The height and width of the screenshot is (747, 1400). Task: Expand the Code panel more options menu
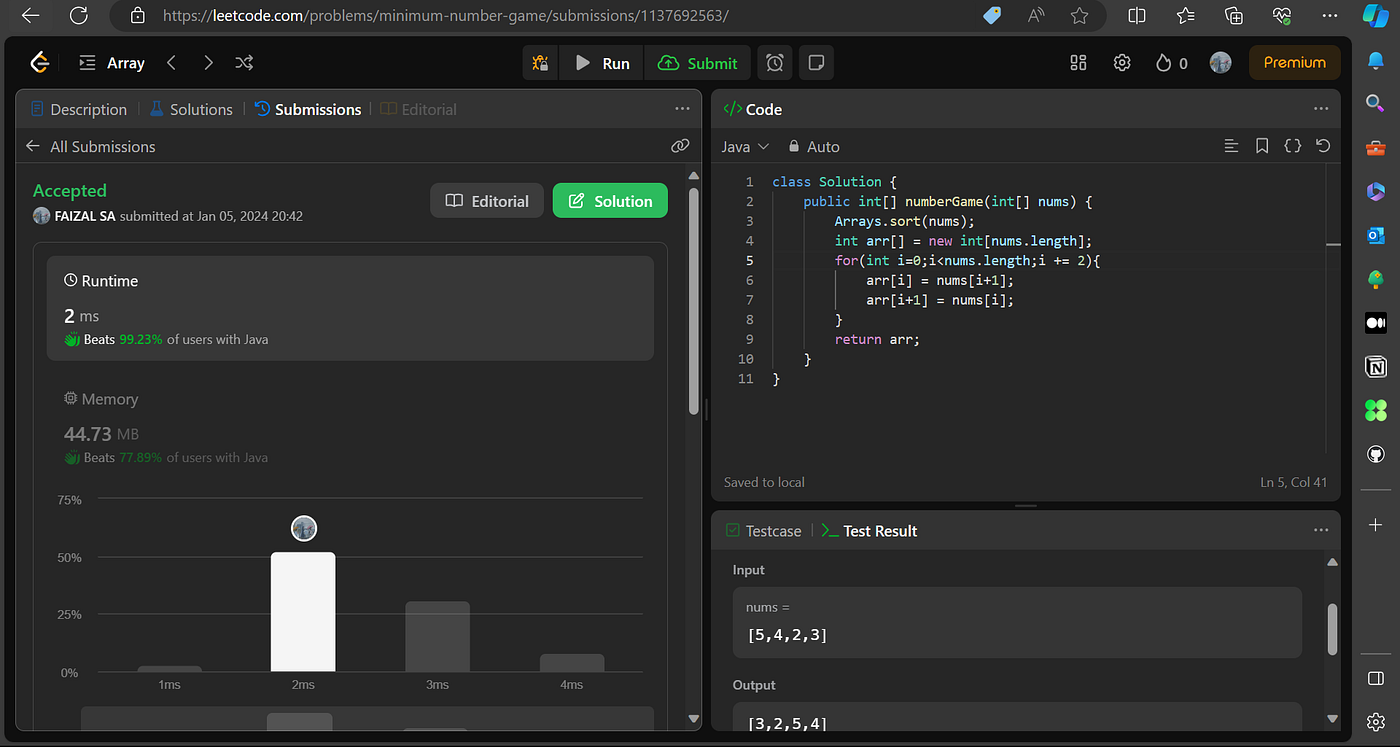click(x=1320, y=109)
